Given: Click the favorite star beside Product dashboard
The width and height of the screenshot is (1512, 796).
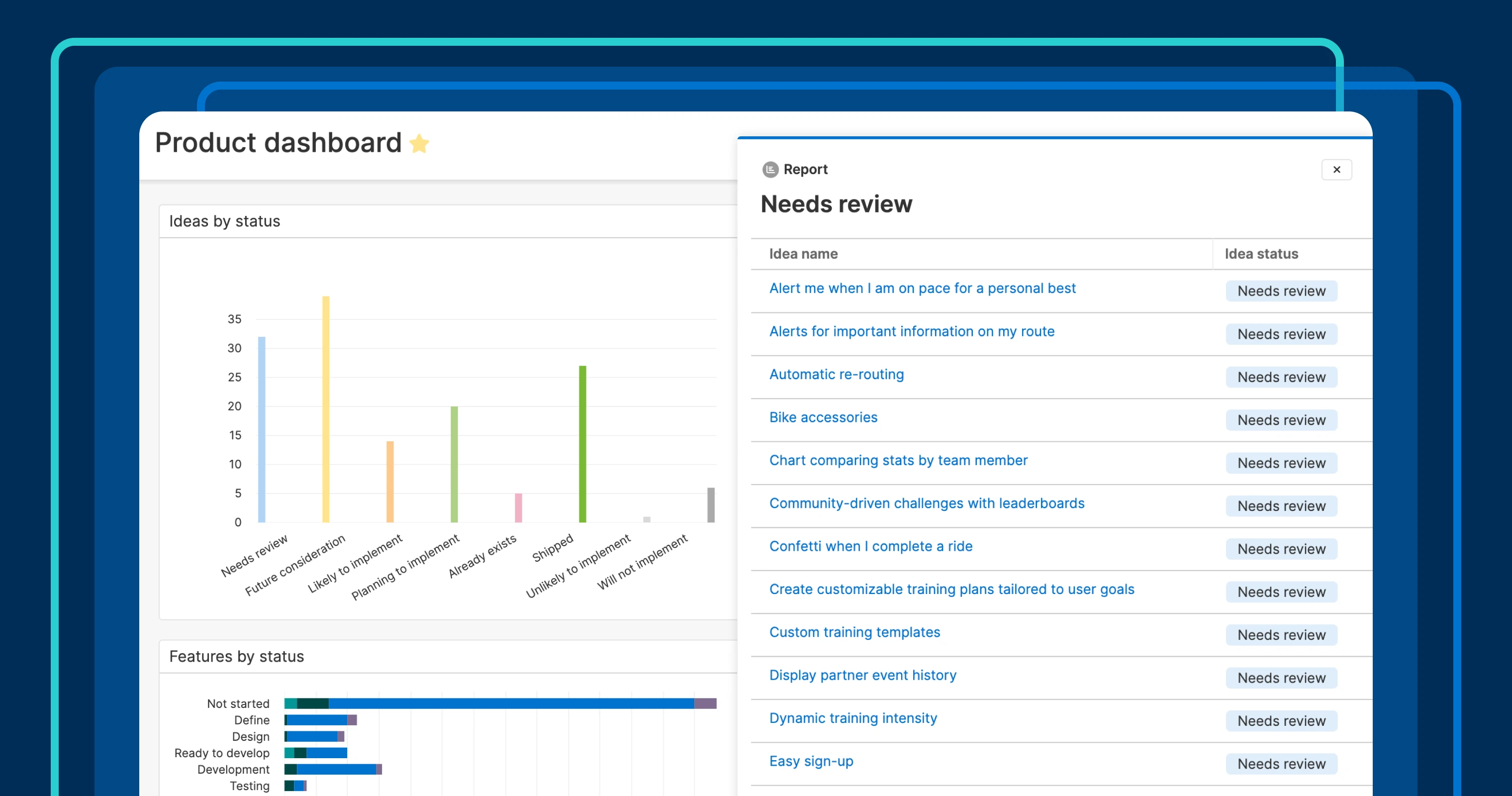Looking at the screenshot, I should 419,144.
